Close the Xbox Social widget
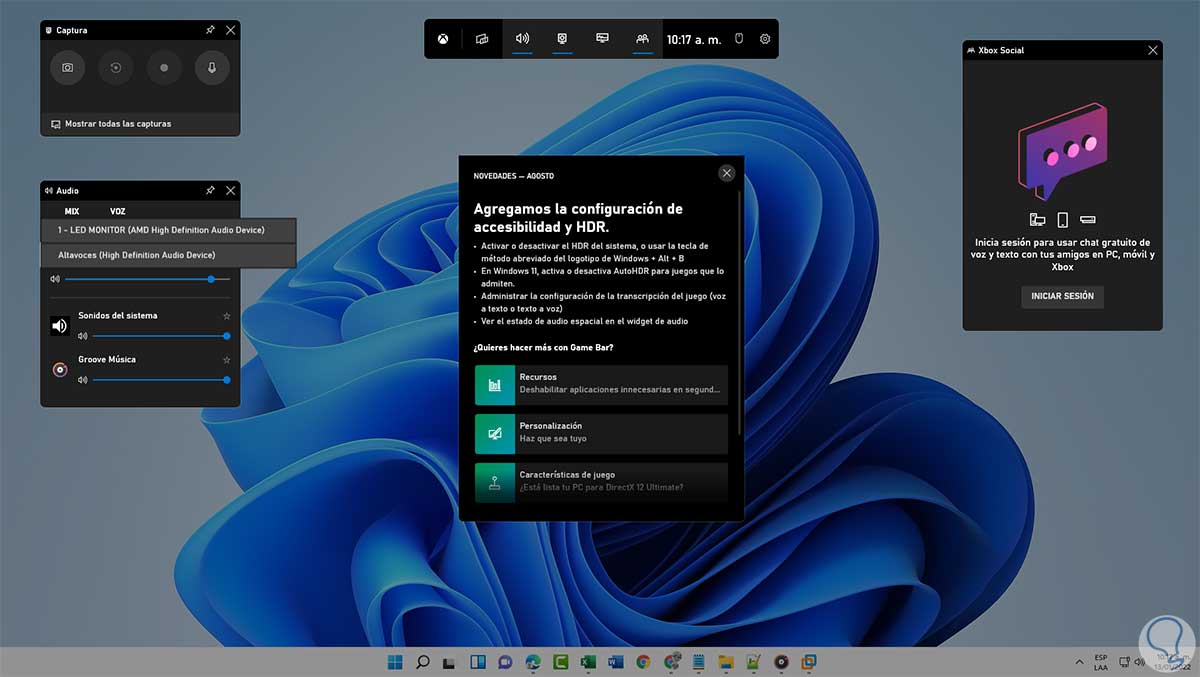1200x677 pixels. pyautogui.click(x=1153, y=50)
